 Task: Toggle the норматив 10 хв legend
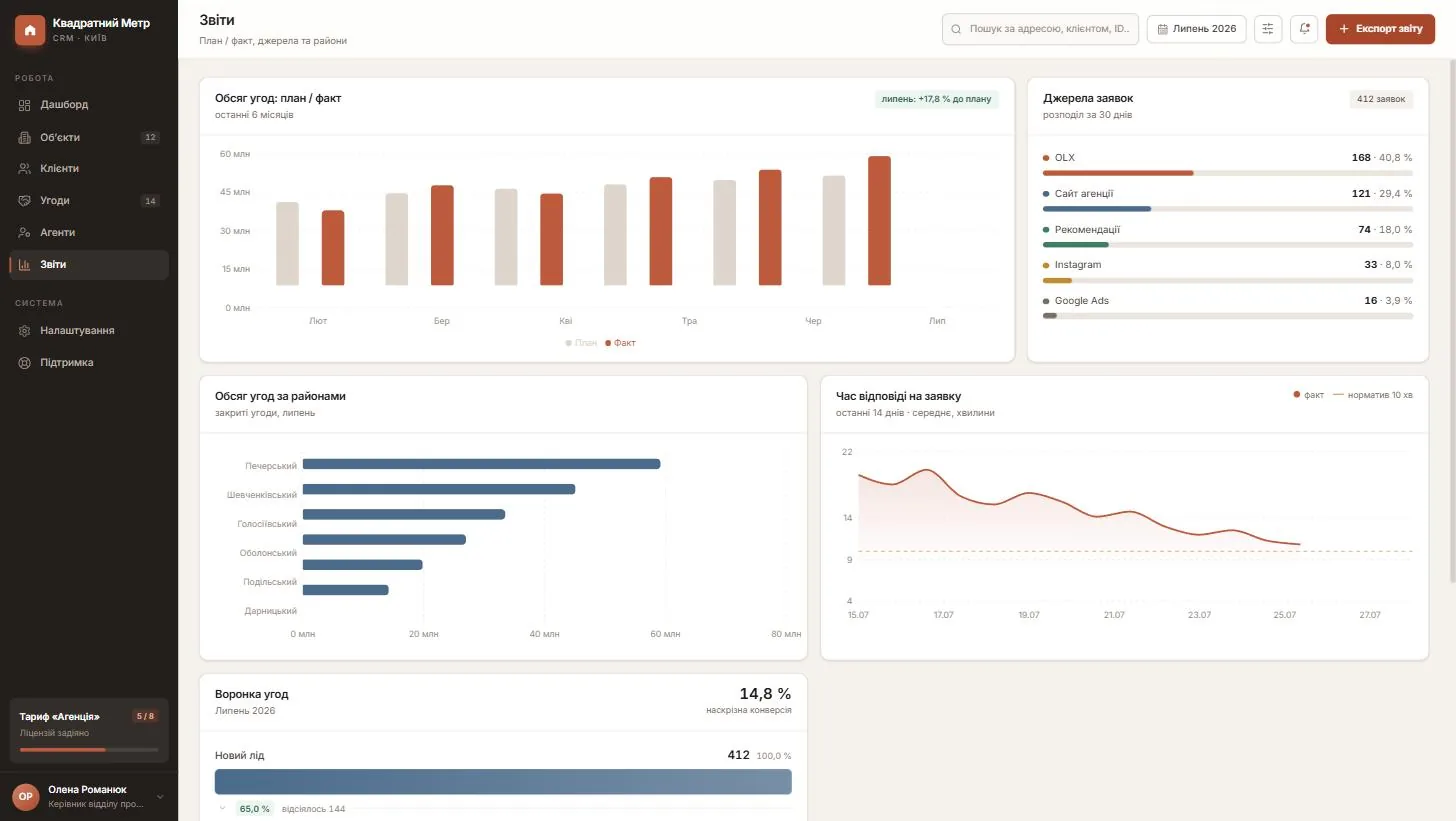1373,395
